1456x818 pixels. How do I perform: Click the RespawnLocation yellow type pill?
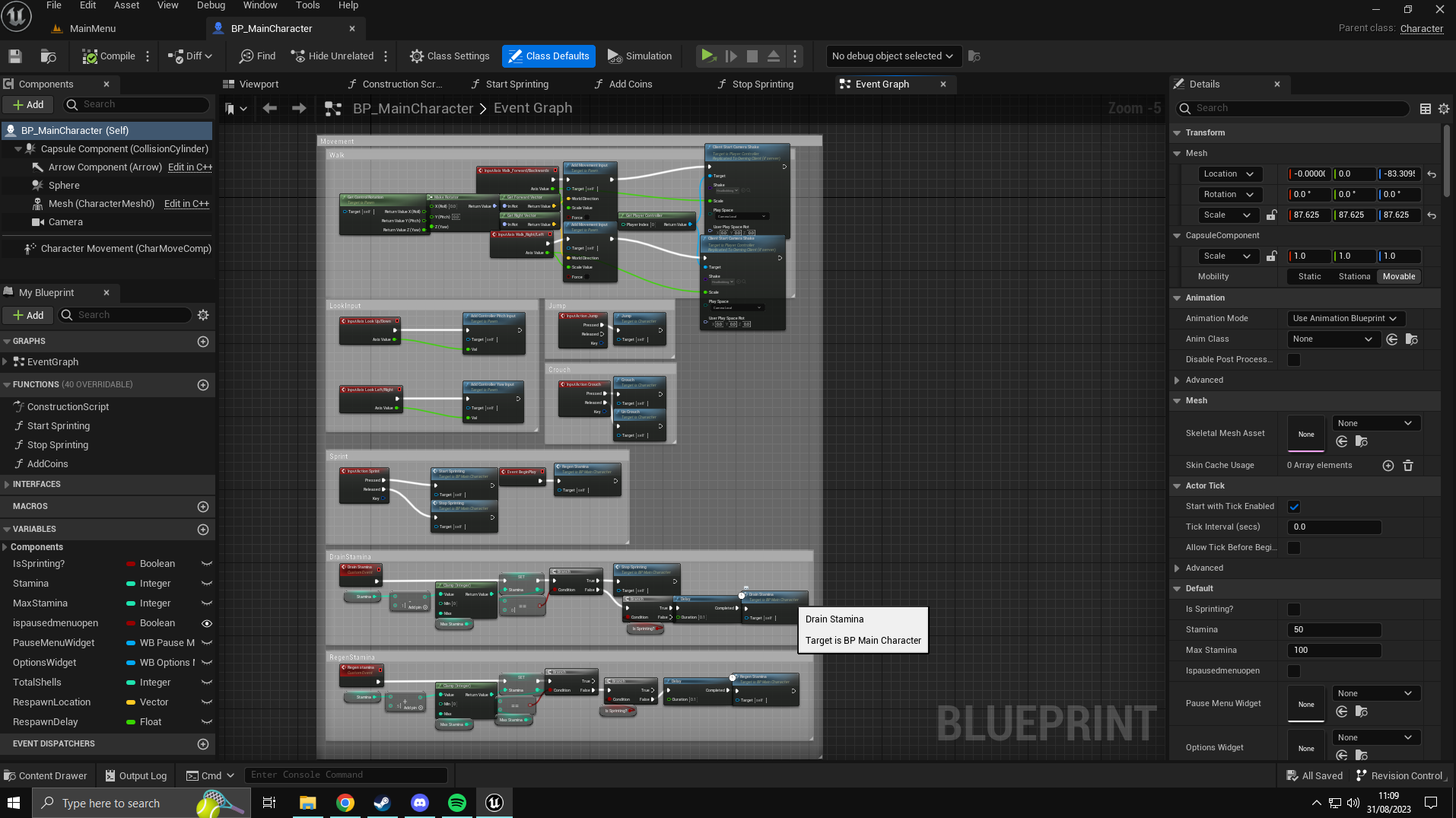click(x=131, y=702)
